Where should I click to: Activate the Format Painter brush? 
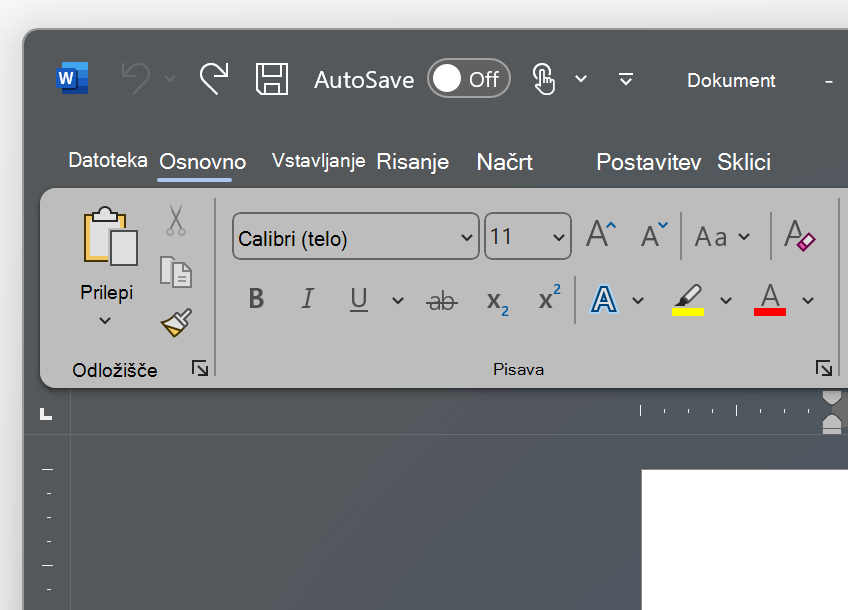176,323
